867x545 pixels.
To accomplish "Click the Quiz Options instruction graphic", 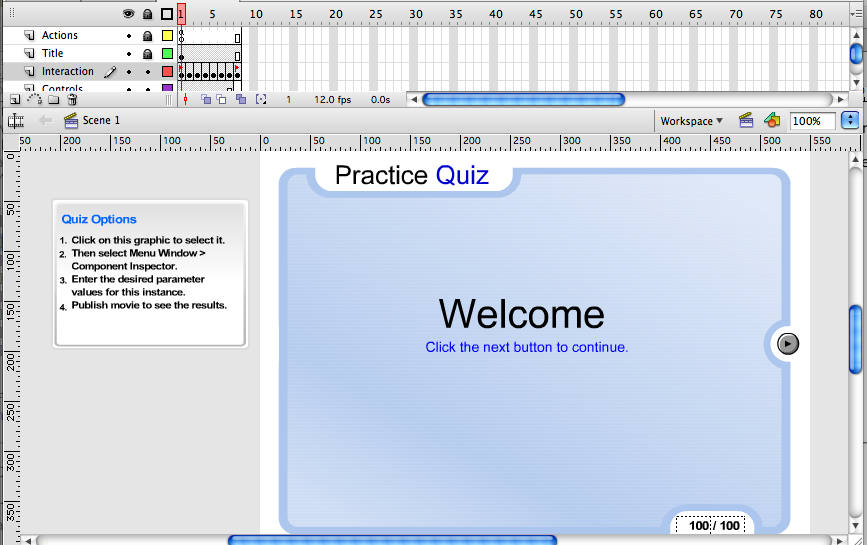I will pos(150,274).
